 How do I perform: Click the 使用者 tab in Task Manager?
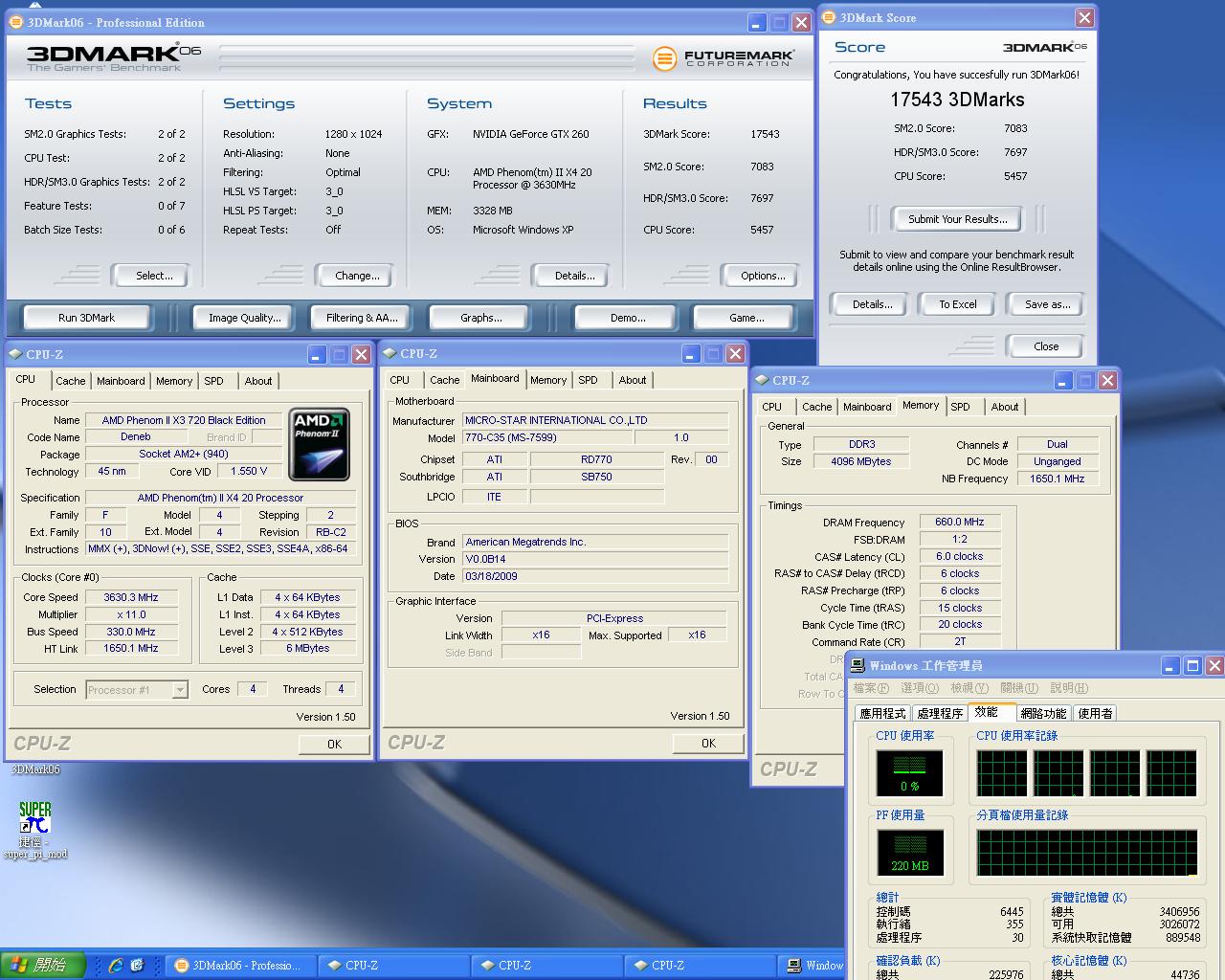pos(1095,713)
